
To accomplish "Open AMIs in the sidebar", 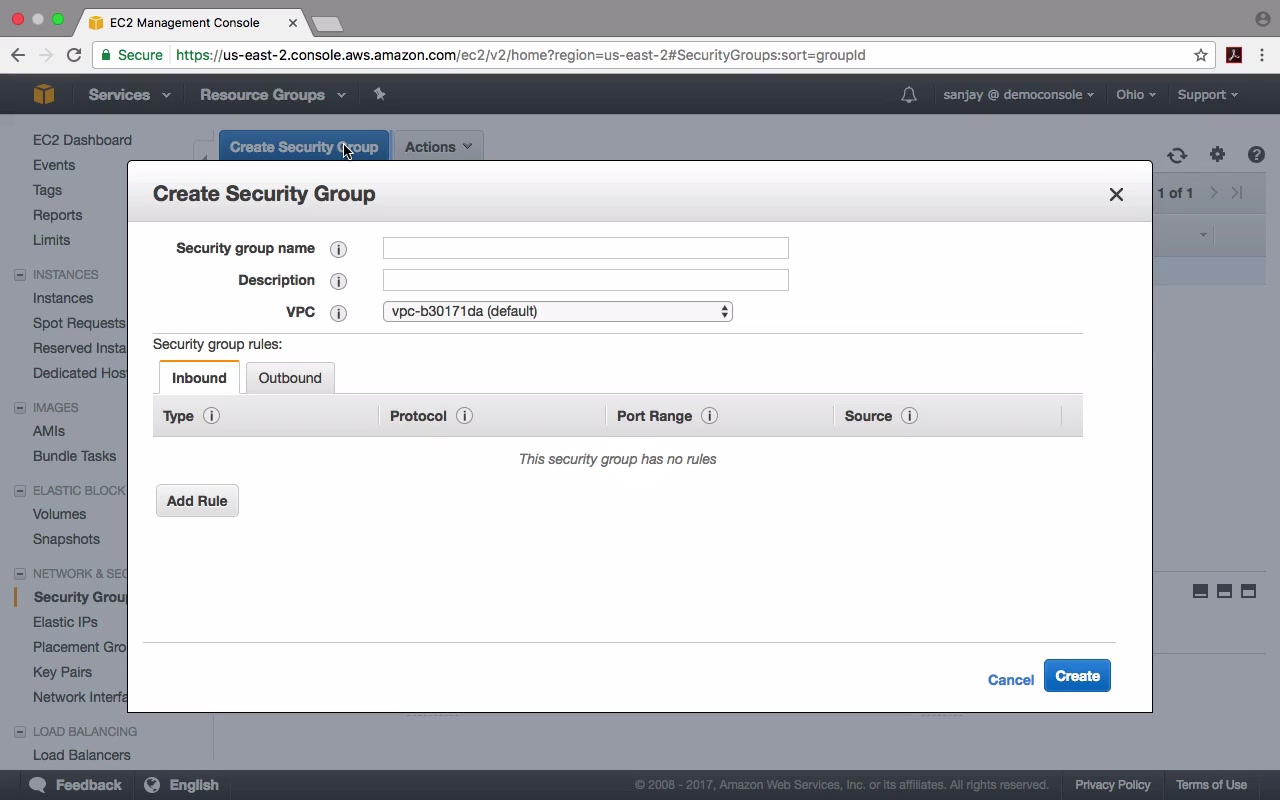I will tap(49, 431).
